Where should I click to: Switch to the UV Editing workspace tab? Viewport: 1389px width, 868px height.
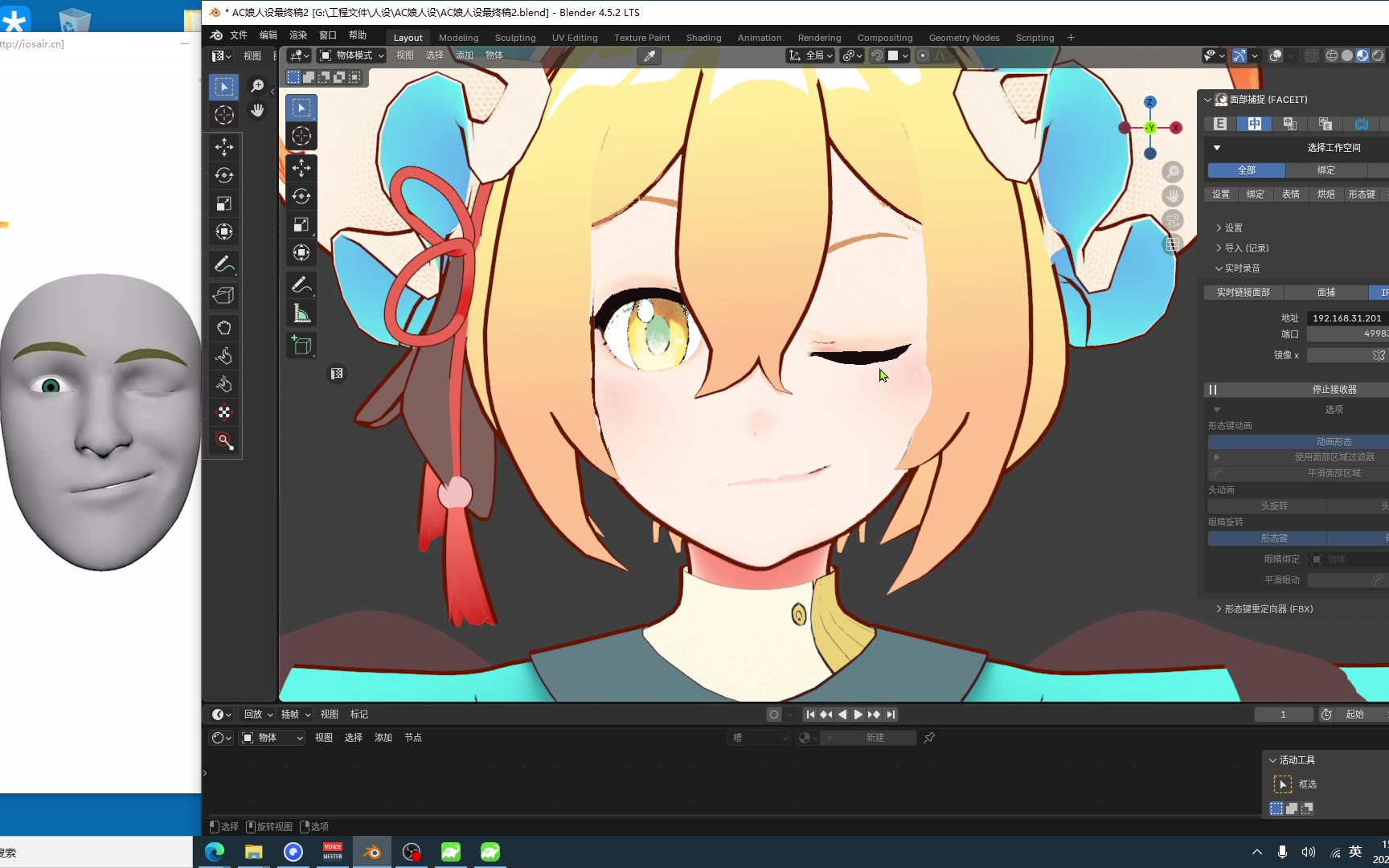point(575,38)
